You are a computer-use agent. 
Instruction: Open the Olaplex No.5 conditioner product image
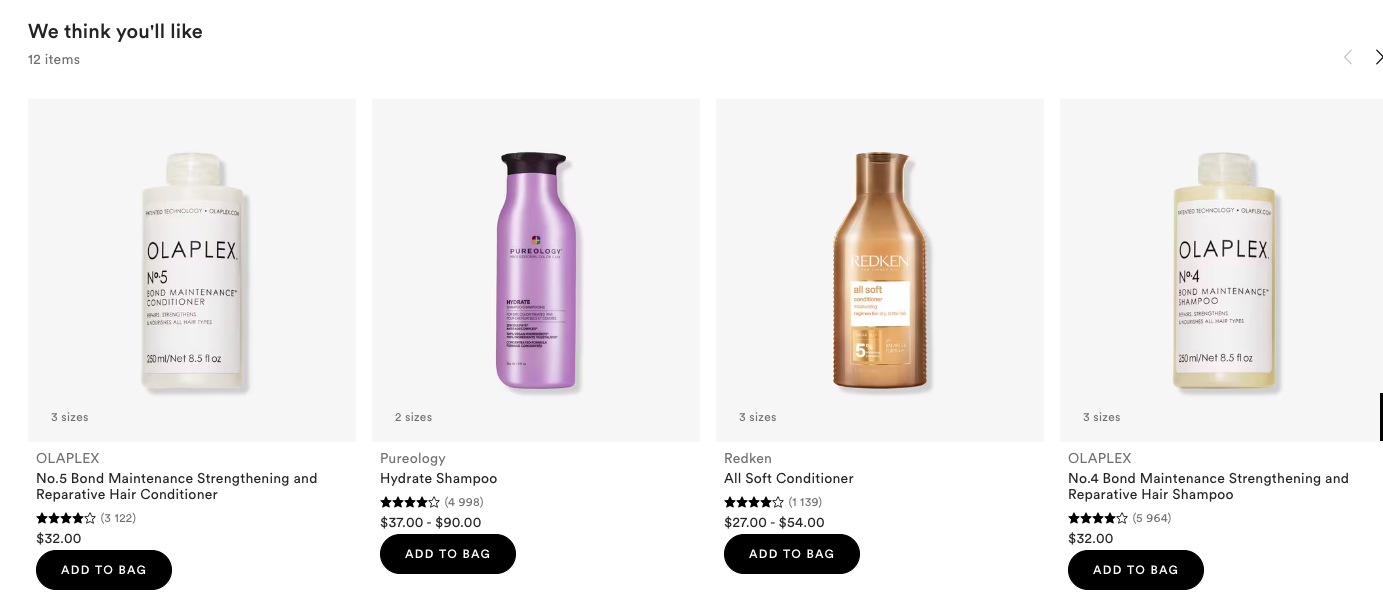(192, 270)
